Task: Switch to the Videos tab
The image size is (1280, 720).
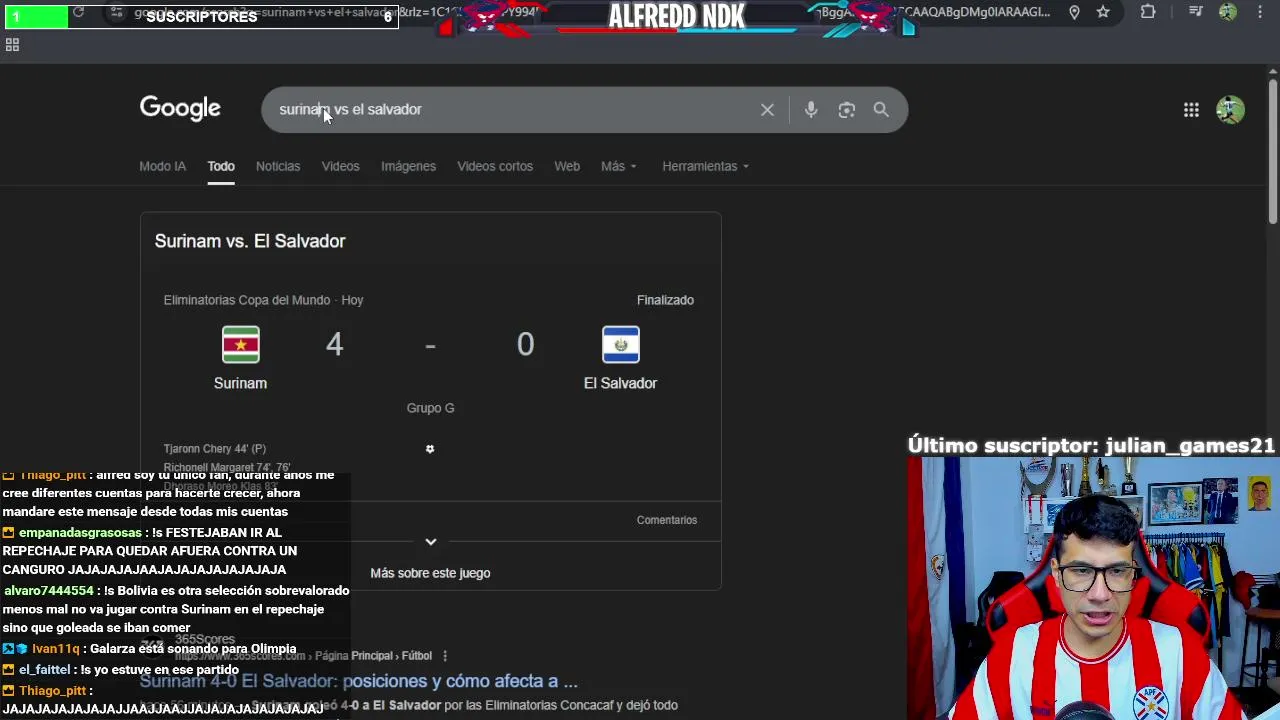Action: (x=340, y=166)
